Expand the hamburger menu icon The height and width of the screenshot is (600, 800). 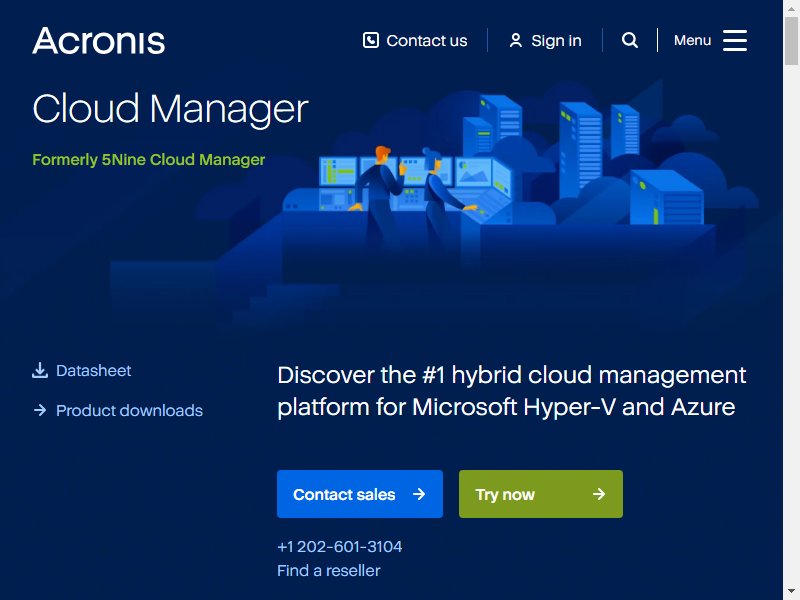pos(735,40)
